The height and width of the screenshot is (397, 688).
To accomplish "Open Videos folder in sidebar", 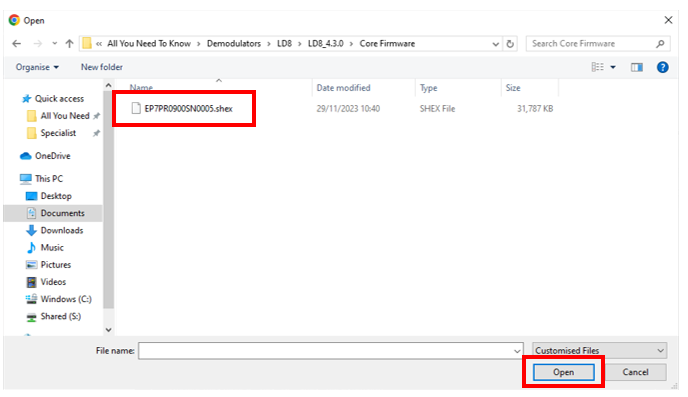I will tap(53, 282).
